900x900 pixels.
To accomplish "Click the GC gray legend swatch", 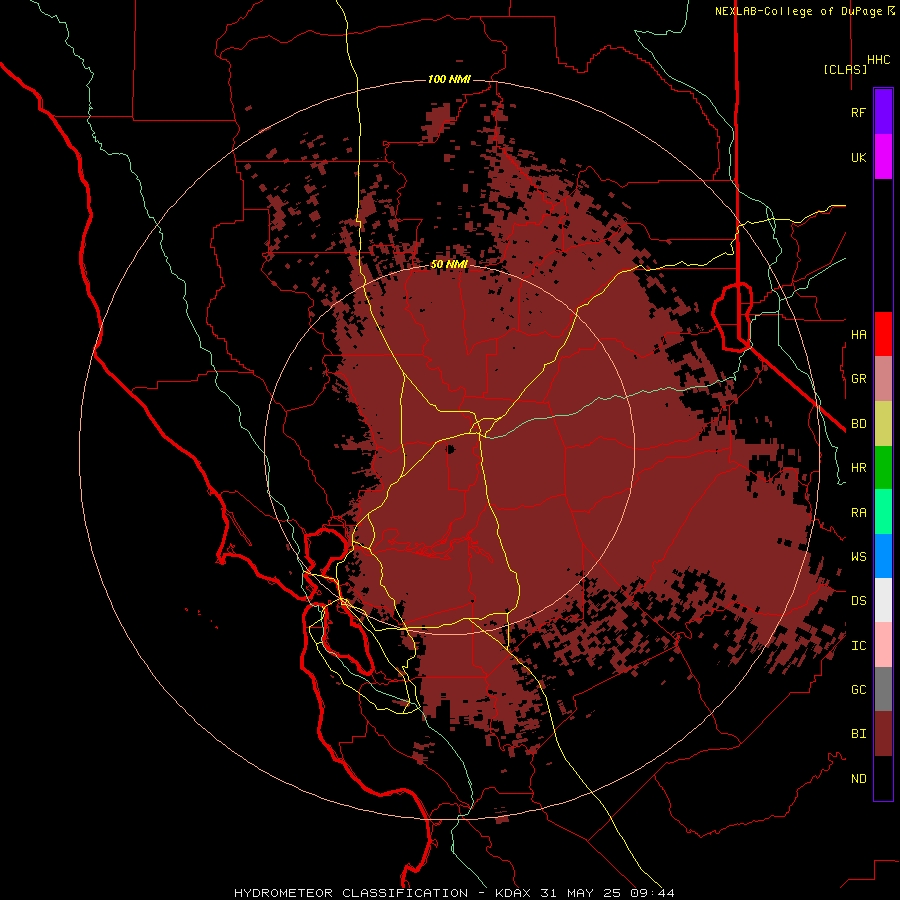I will (x=883, y=689).
